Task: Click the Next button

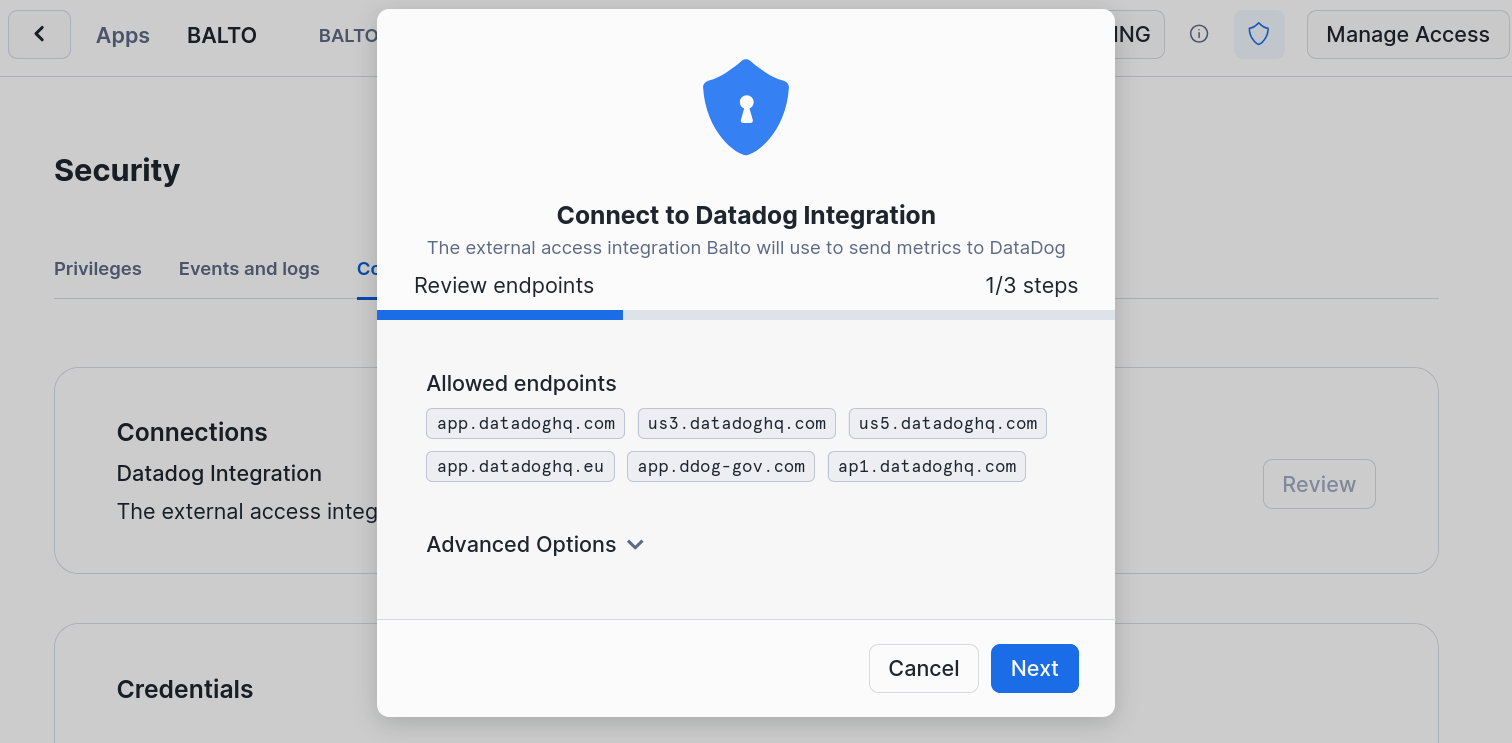Action: click(x=1035, y=668)
